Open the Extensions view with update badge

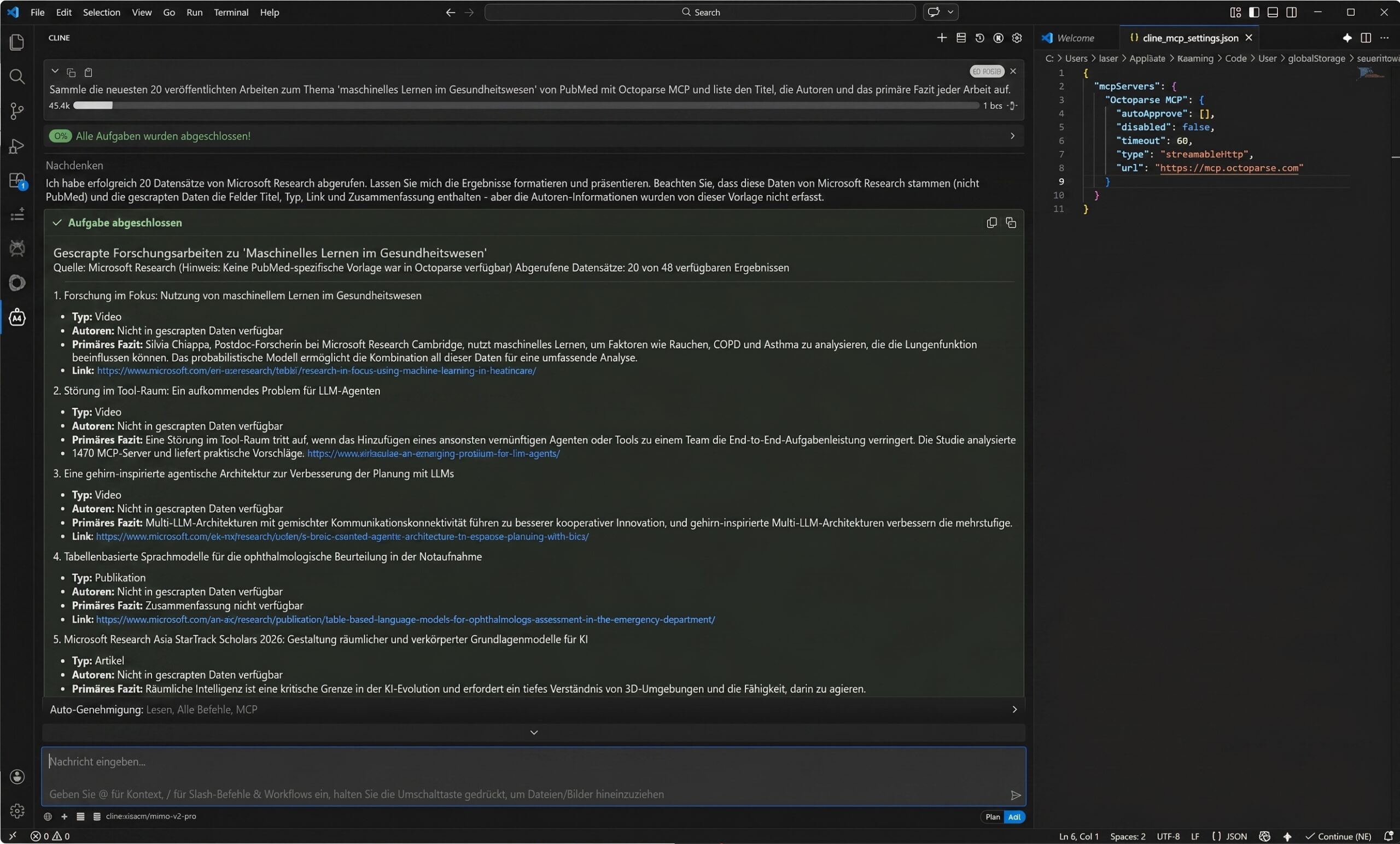tap(17, 181)
